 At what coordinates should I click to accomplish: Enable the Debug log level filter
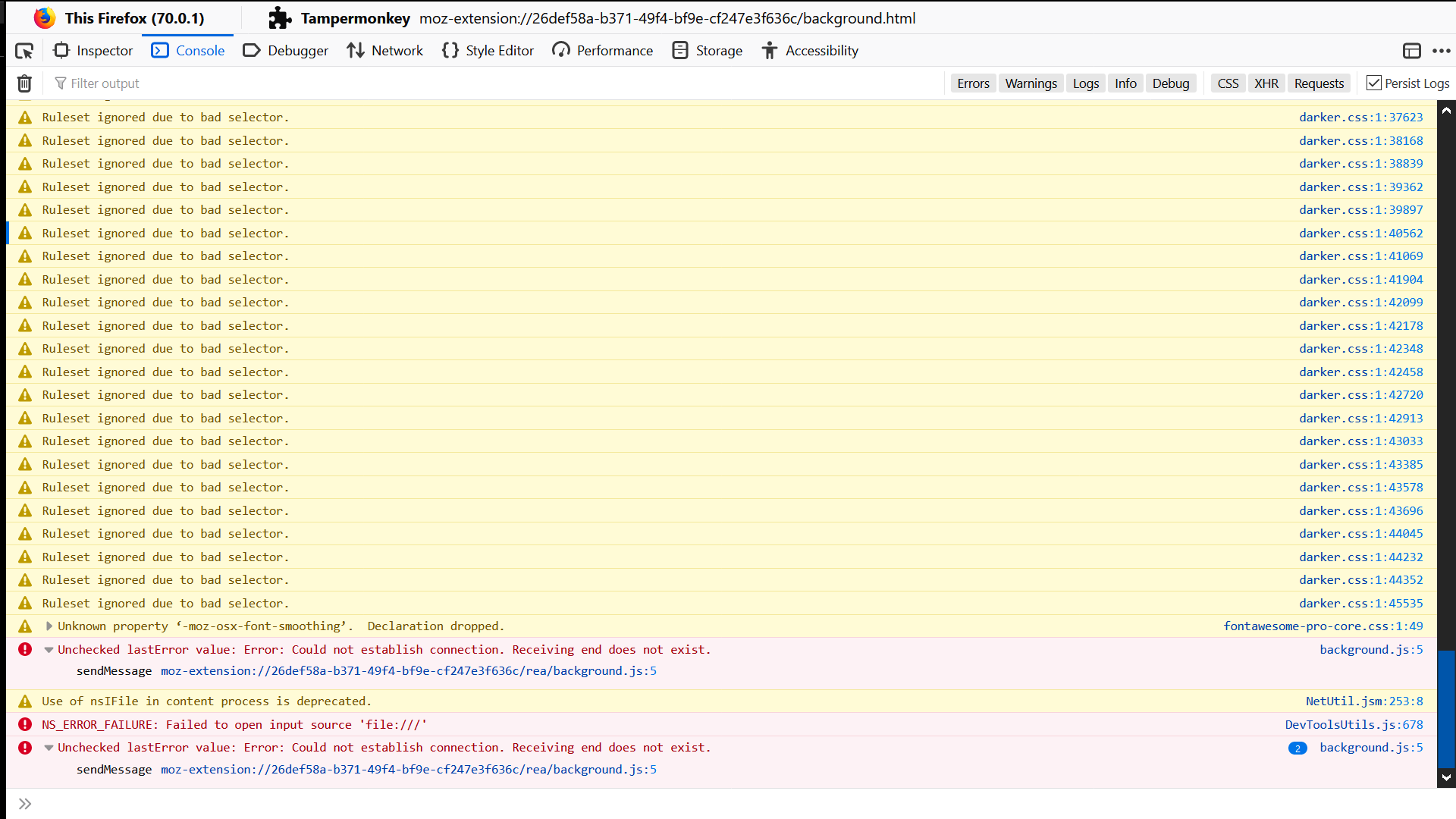click(1170, 83)
